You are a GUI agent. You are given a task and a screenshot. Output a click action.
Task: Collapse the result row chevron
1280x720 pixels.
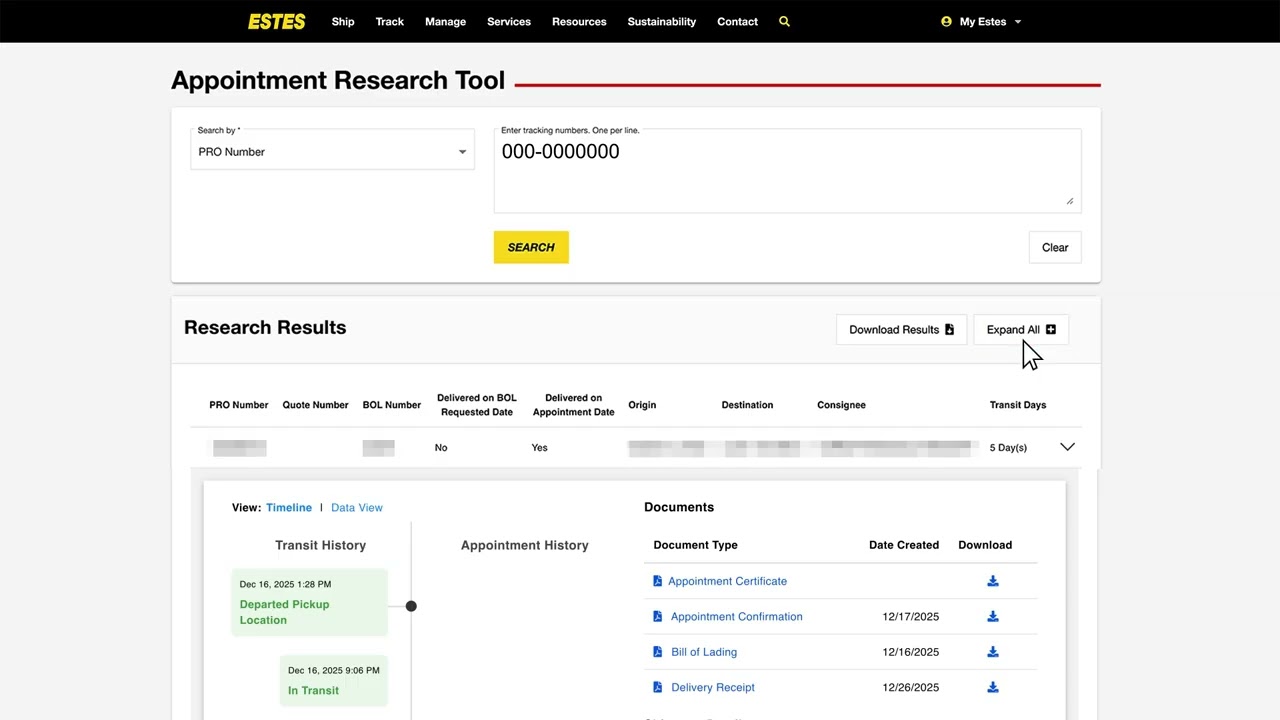pos(1067,447)
